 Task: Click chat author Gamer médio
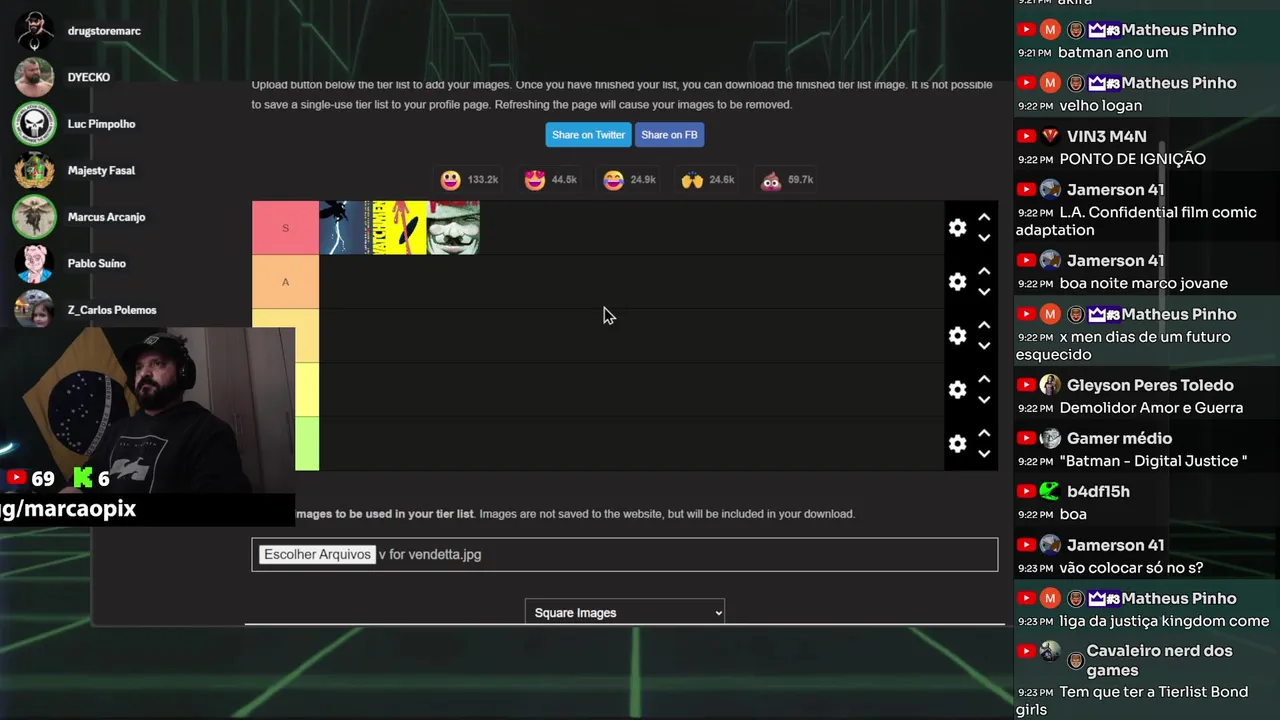[x=1119, y=438]
